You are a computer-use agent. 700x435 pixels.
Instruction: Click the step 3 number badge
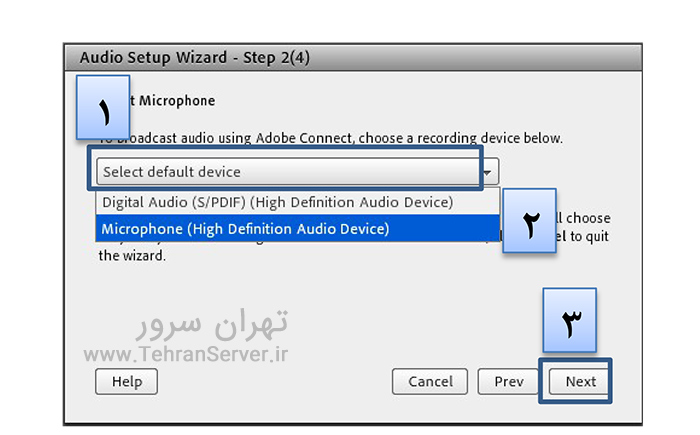(569, 324)
